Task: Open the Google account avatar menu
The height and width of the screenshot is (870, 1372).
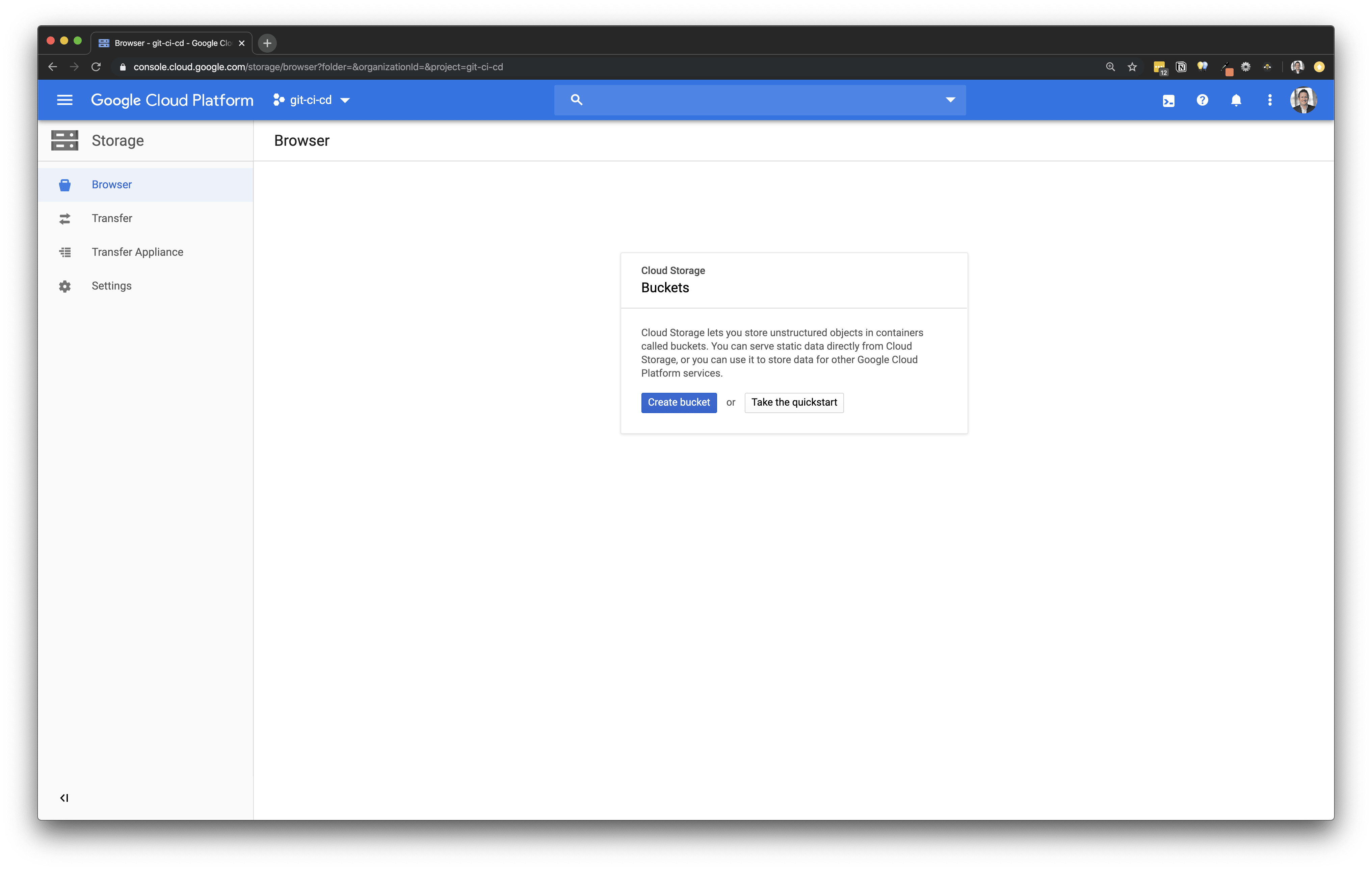Action: click(1303, 100)
